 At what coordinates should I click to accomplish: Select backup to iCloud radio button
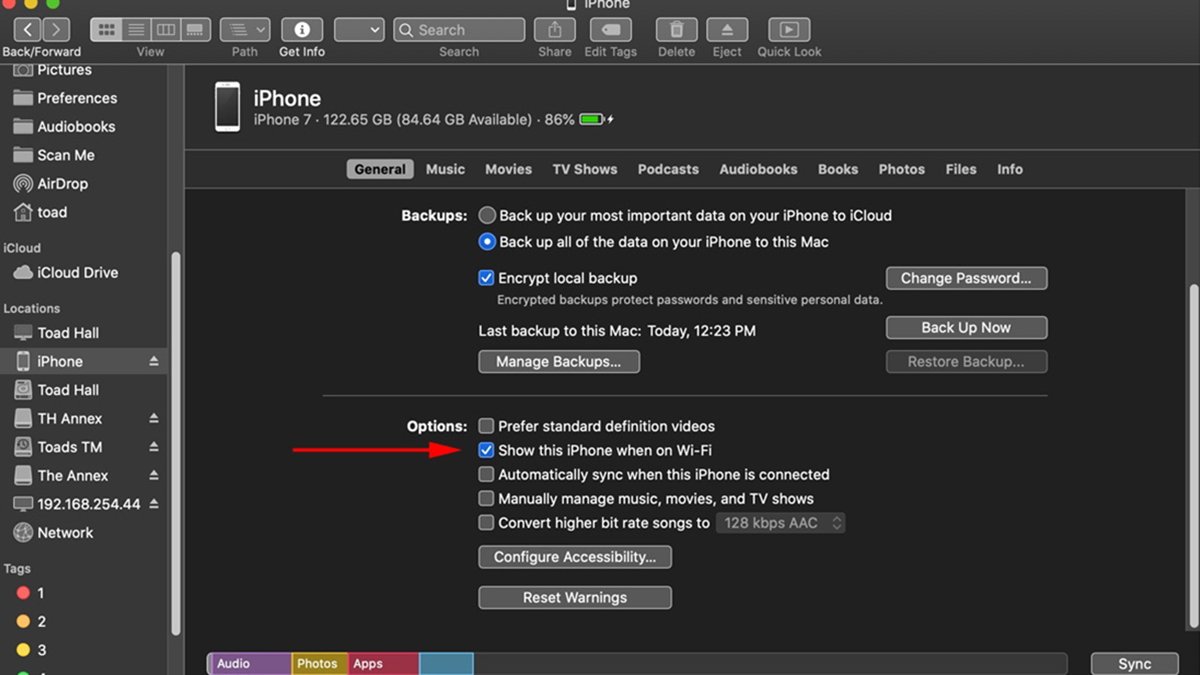[x=487, y=214]
